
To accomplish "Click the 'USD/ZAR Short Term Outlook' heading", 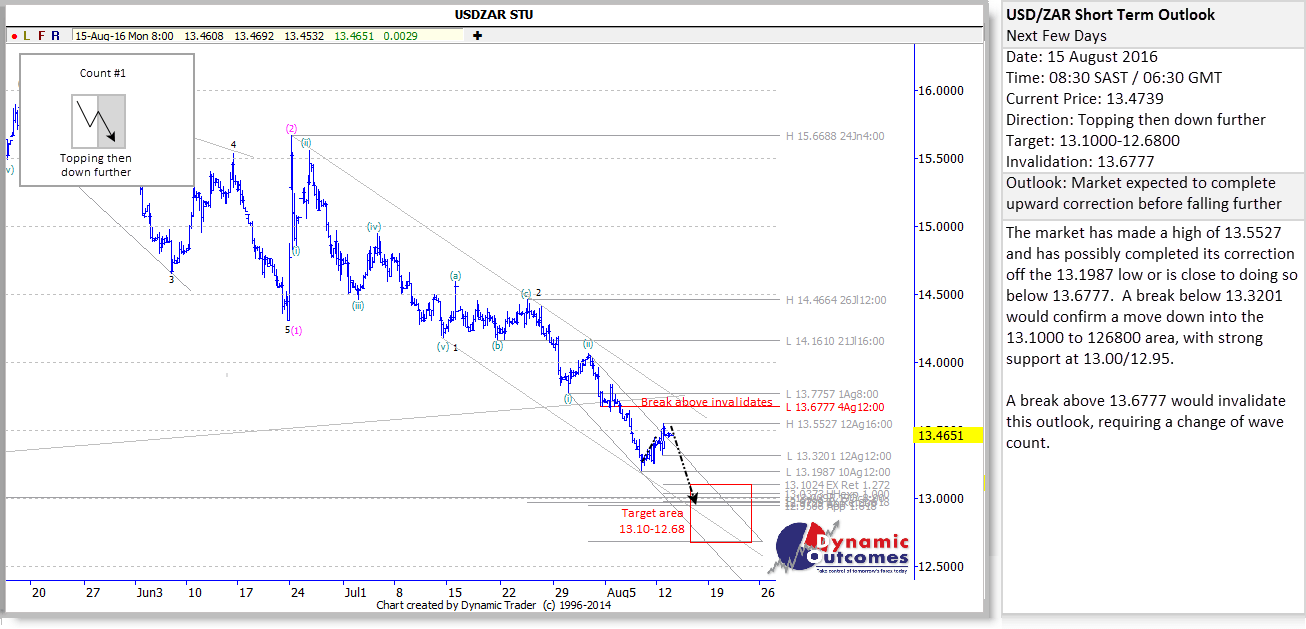I will click(1111, 14).
